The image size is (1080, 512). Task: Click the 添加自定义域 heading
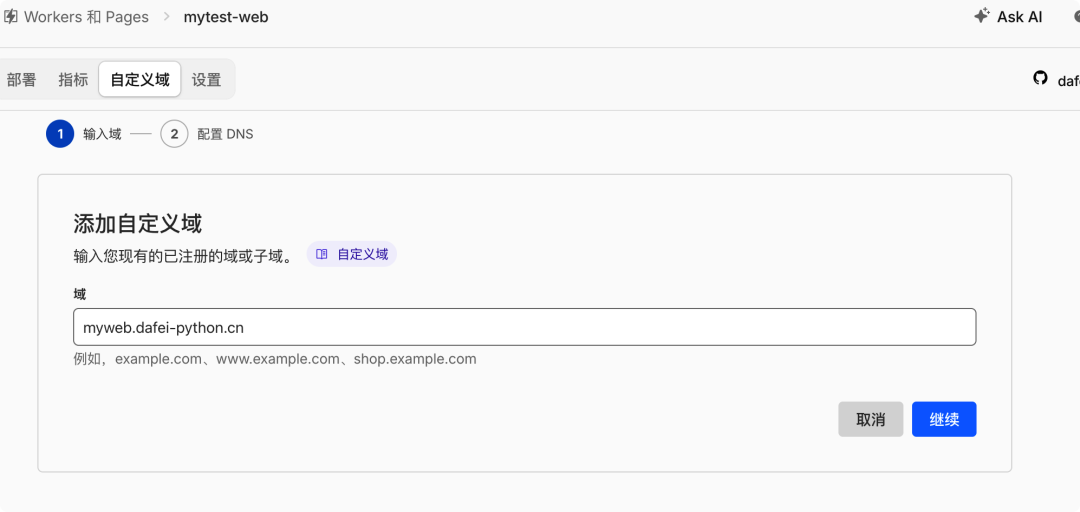[x=138, y=224]
